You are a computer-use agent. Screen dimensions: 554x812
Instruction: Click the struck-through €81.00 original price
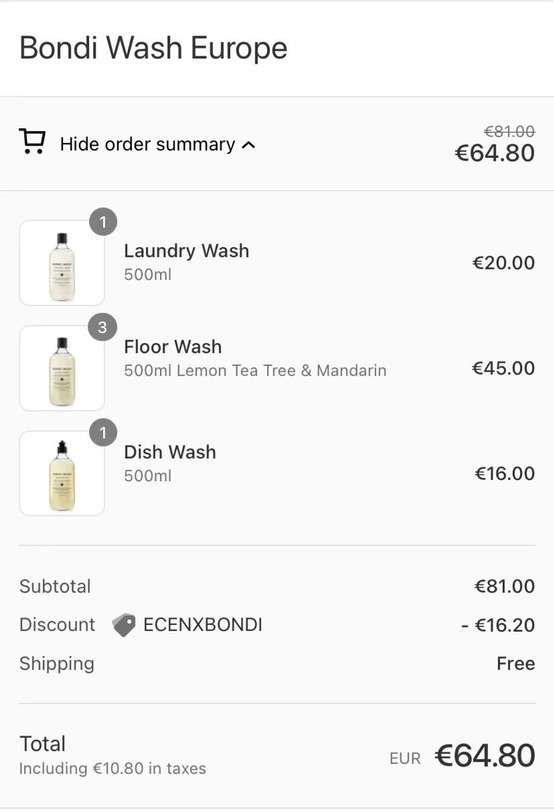pos(509,131)
